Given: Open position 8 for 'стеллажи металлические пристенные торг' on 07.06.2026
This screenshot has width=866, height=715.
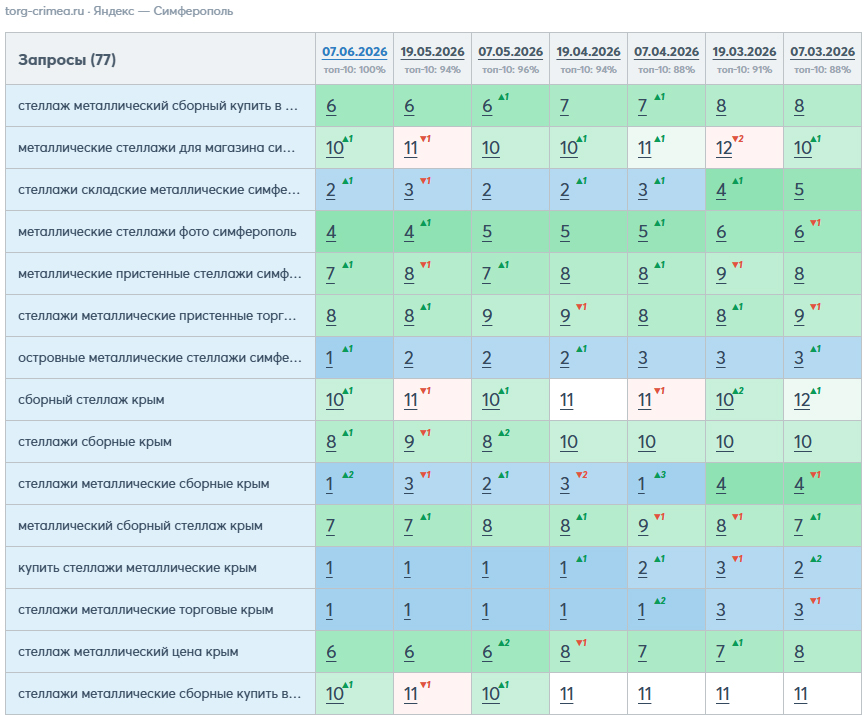Looking at the screenshot, I should (x=331, y=316).
